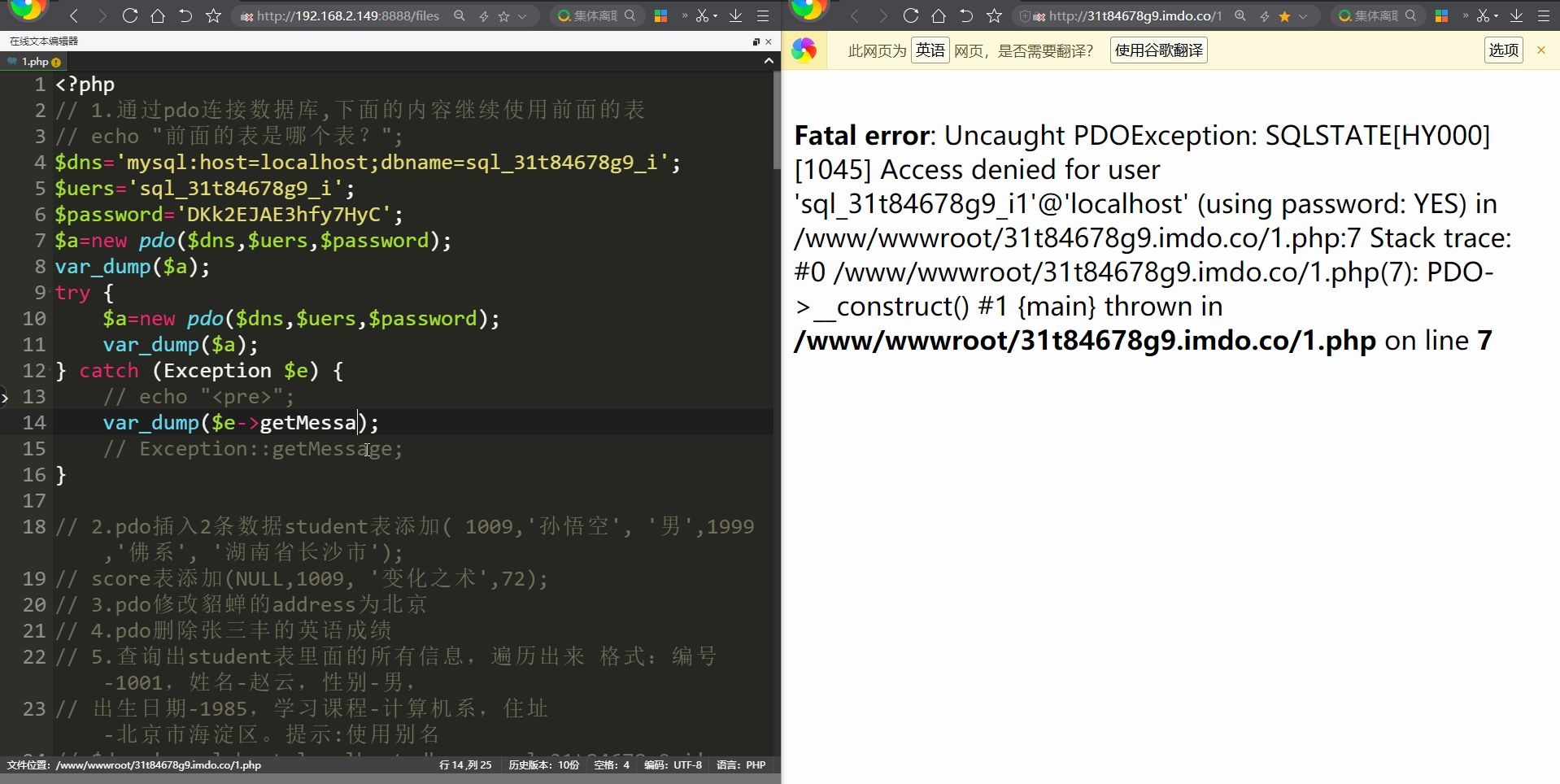The width and height of the screenshot is (1560, 784).
Task: Click line number 14 in the gutter
Action: 34,423
